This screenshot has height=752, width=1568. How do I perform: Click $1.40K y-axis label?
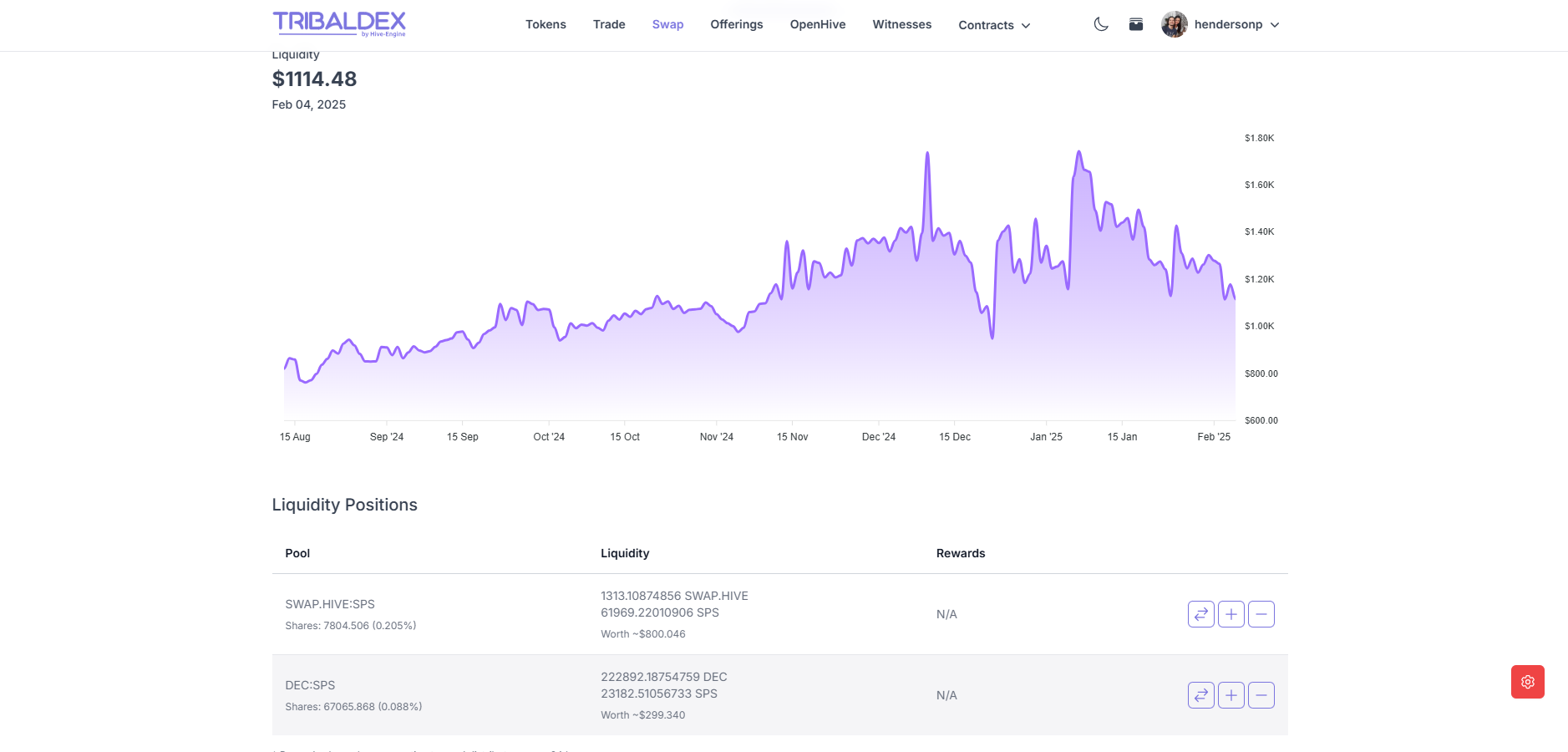coord(1259,231)
